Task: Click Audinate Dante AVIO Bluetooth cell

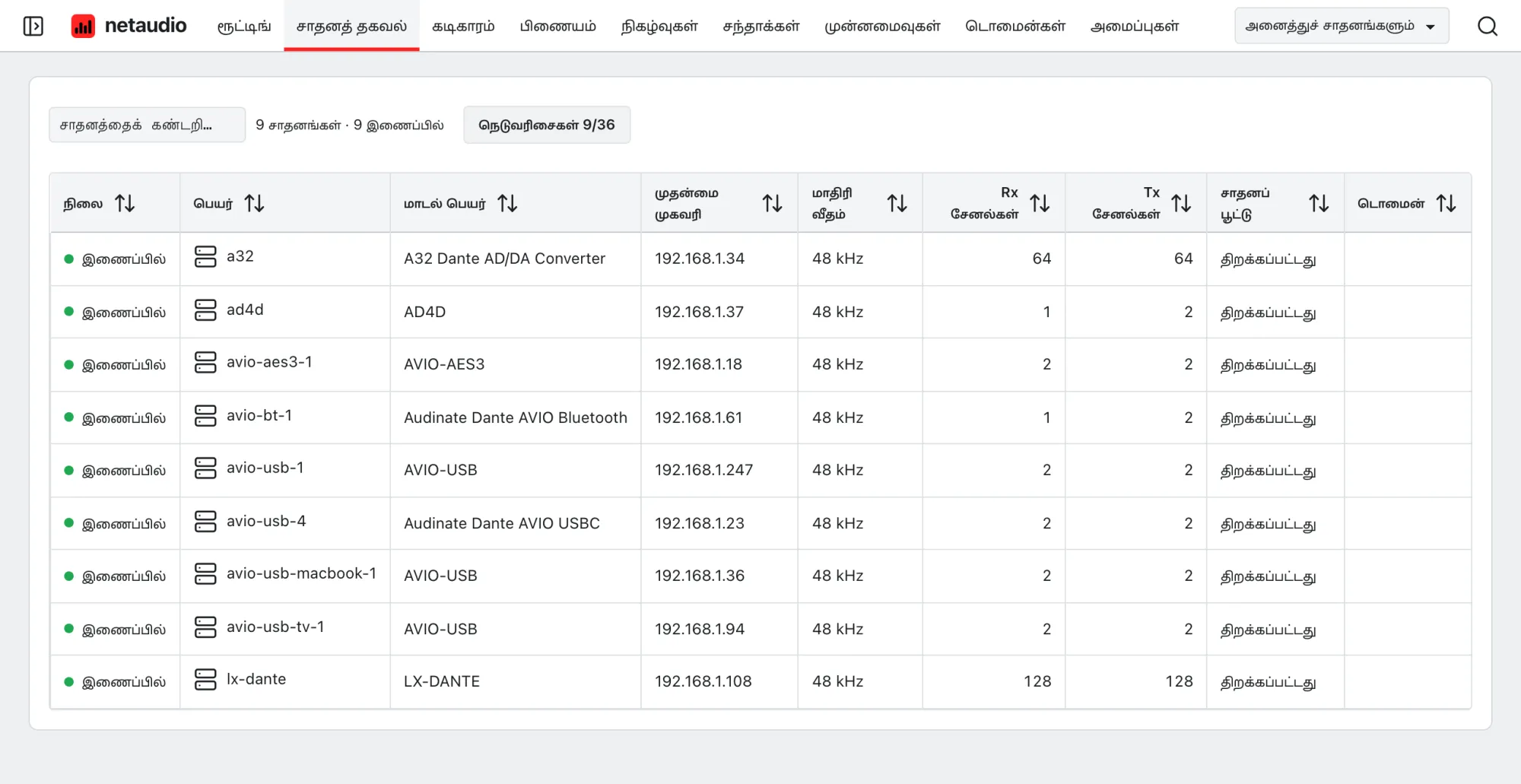Action: click(x=516, y=417)
